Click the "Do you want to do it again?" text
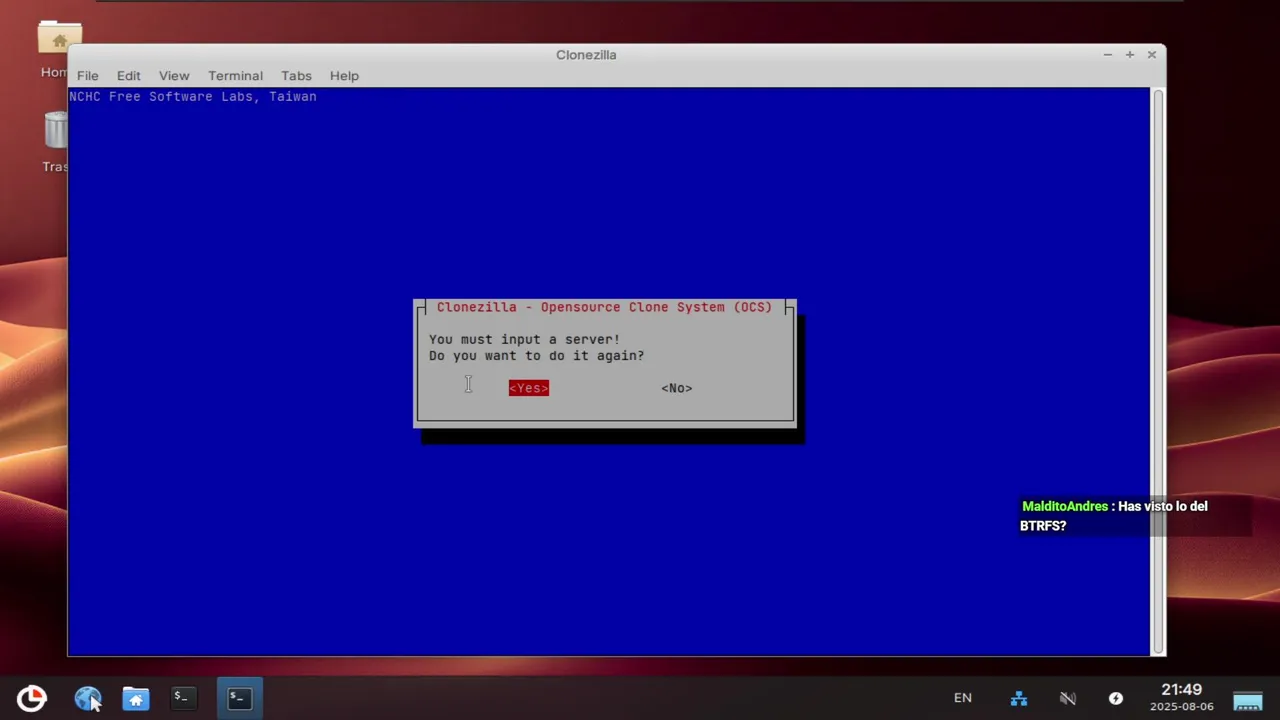Image resolution: width=1280 pixels, height=720 pixels. tap(536, 356)
